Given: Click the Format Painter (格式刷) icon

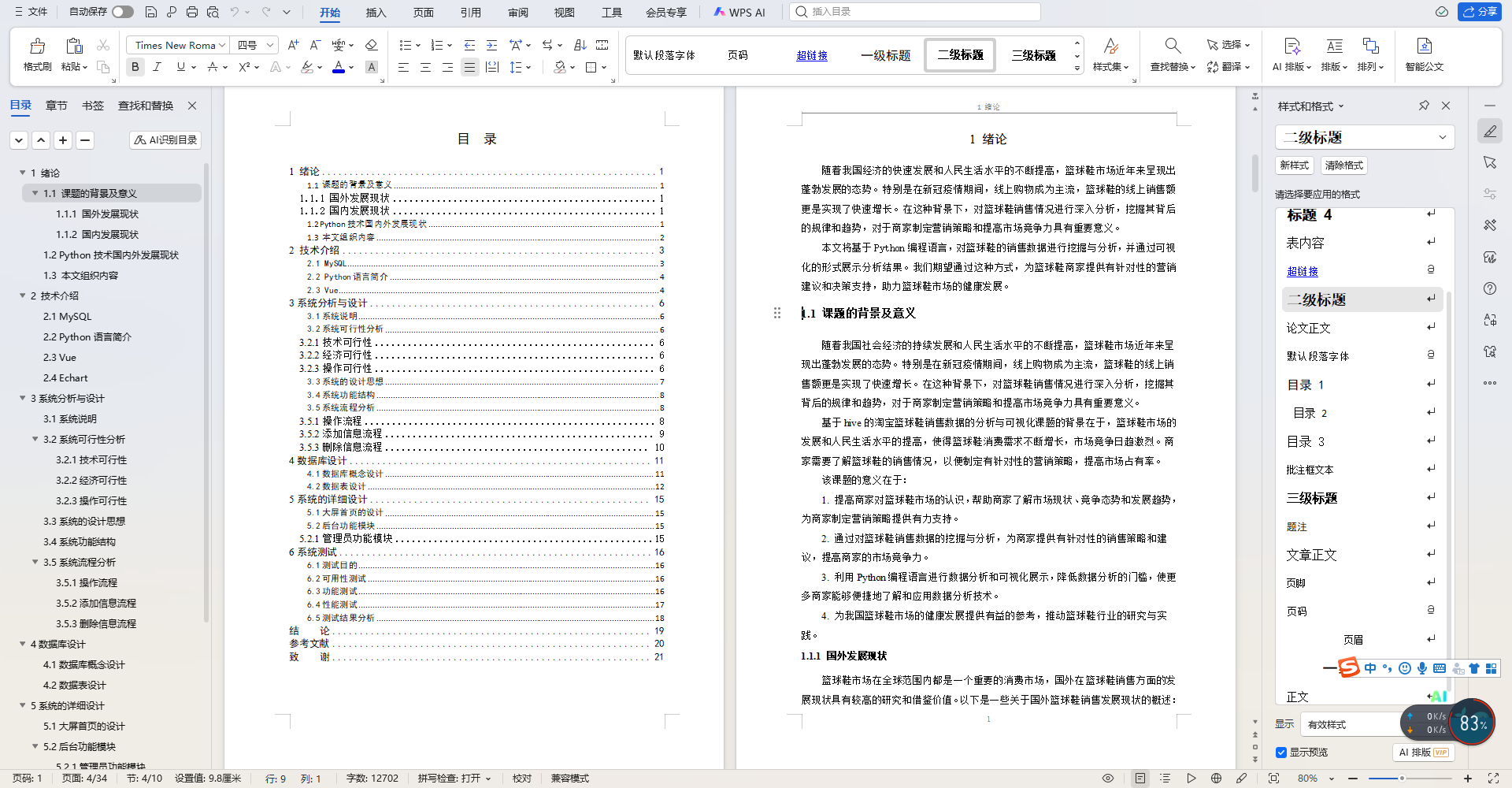Looking at the screenshot, I should coord(37,46).
